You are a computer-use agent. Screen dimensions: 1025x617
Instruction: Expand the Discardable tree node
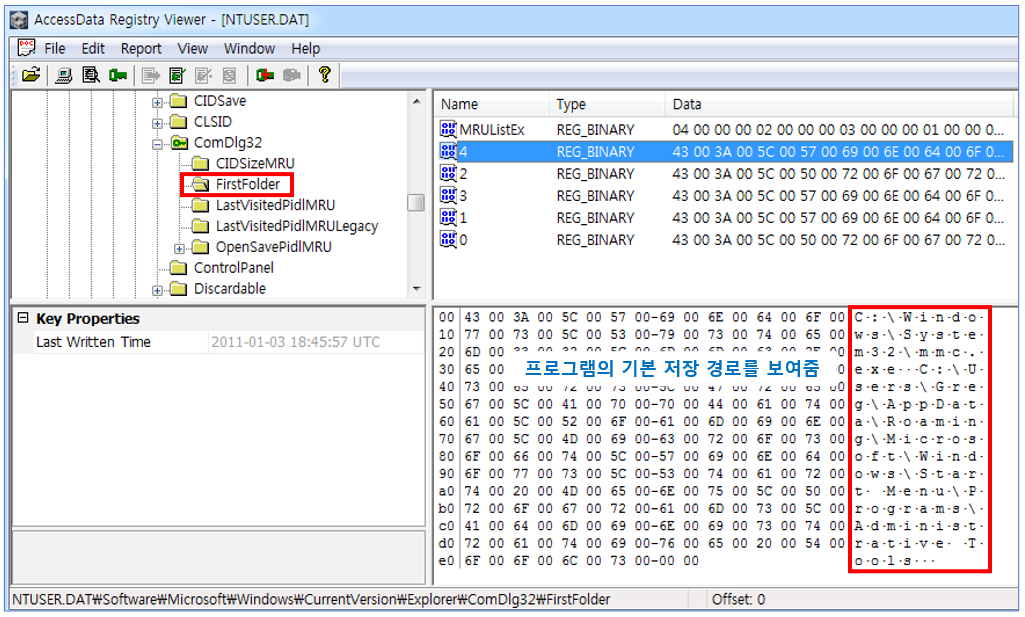pyautogui.click(x=157, y=290)
